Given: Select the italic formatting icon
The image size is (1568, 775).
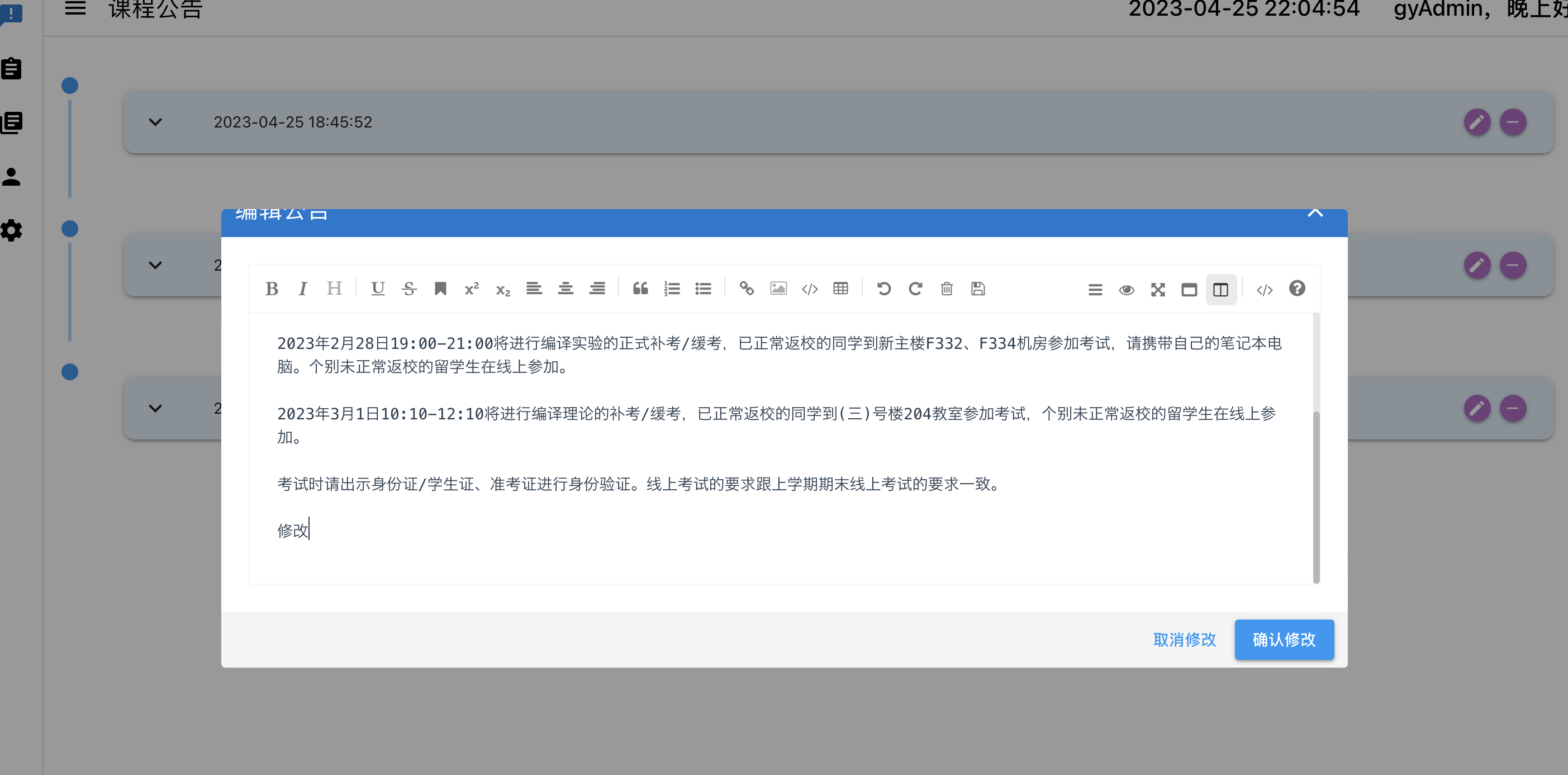Looking at the screenshot, I should tap(302, 289).
